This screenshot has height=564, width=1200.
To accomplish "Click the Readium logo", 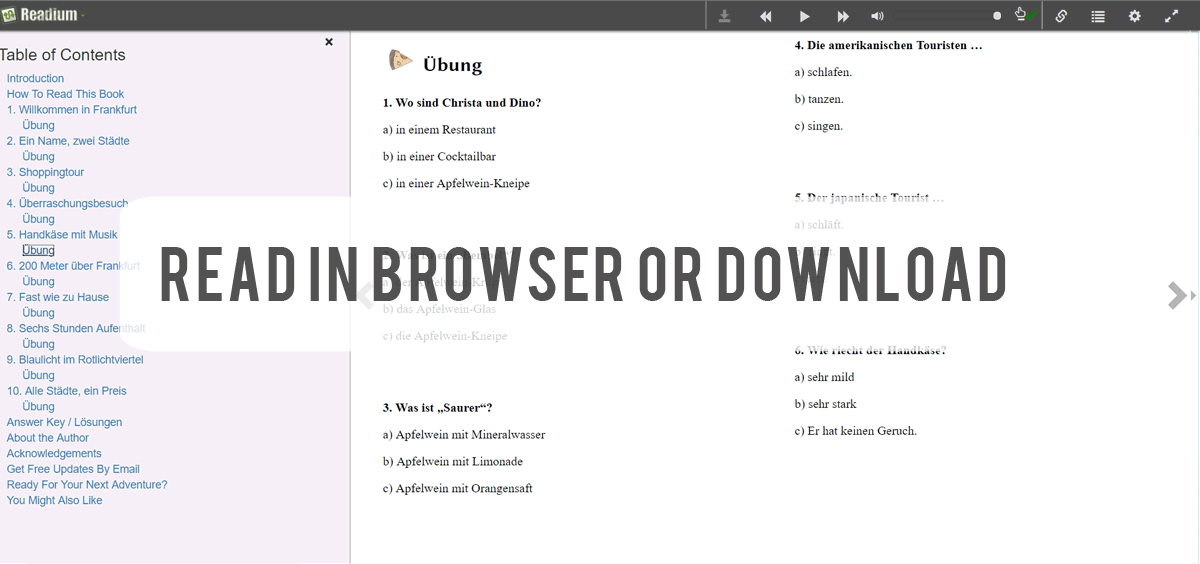I will (x=42, y=15).
